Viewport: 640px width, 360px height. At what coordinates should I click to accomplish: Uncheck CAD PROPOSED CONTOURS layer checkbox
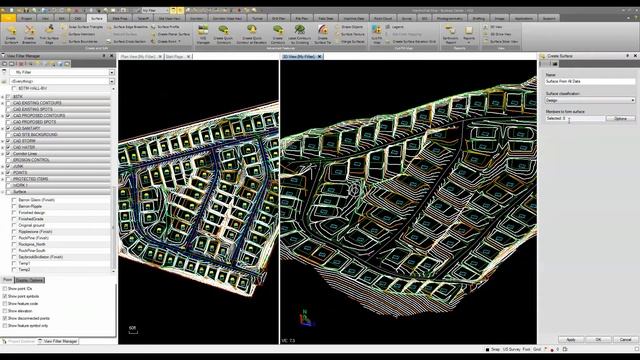point(8,116)
